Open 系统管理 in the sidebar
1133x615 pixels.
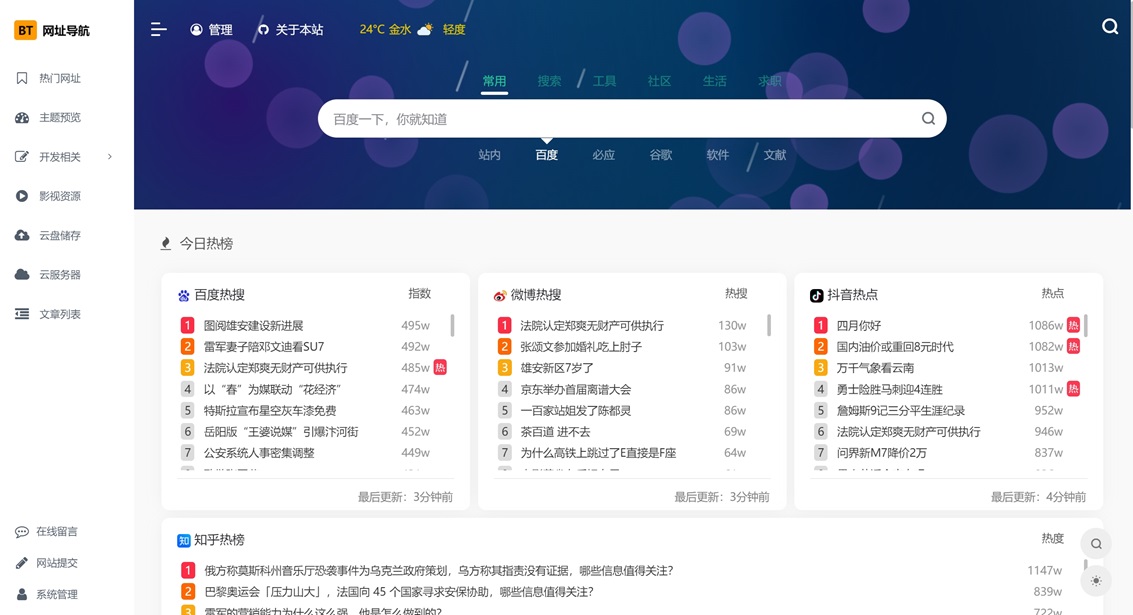coord(57,594)
